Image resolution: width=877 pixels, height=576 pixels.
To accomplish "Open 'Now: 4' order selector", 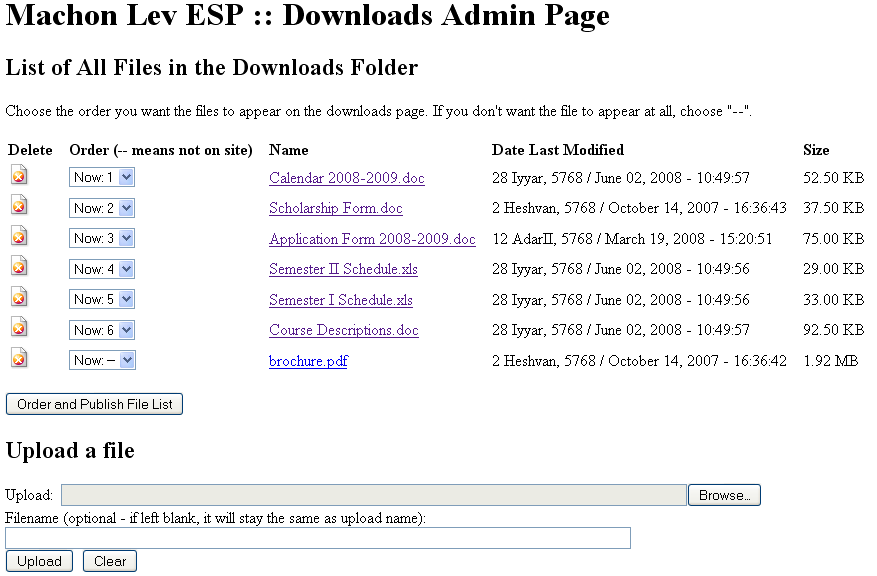I will coord(102,269).
